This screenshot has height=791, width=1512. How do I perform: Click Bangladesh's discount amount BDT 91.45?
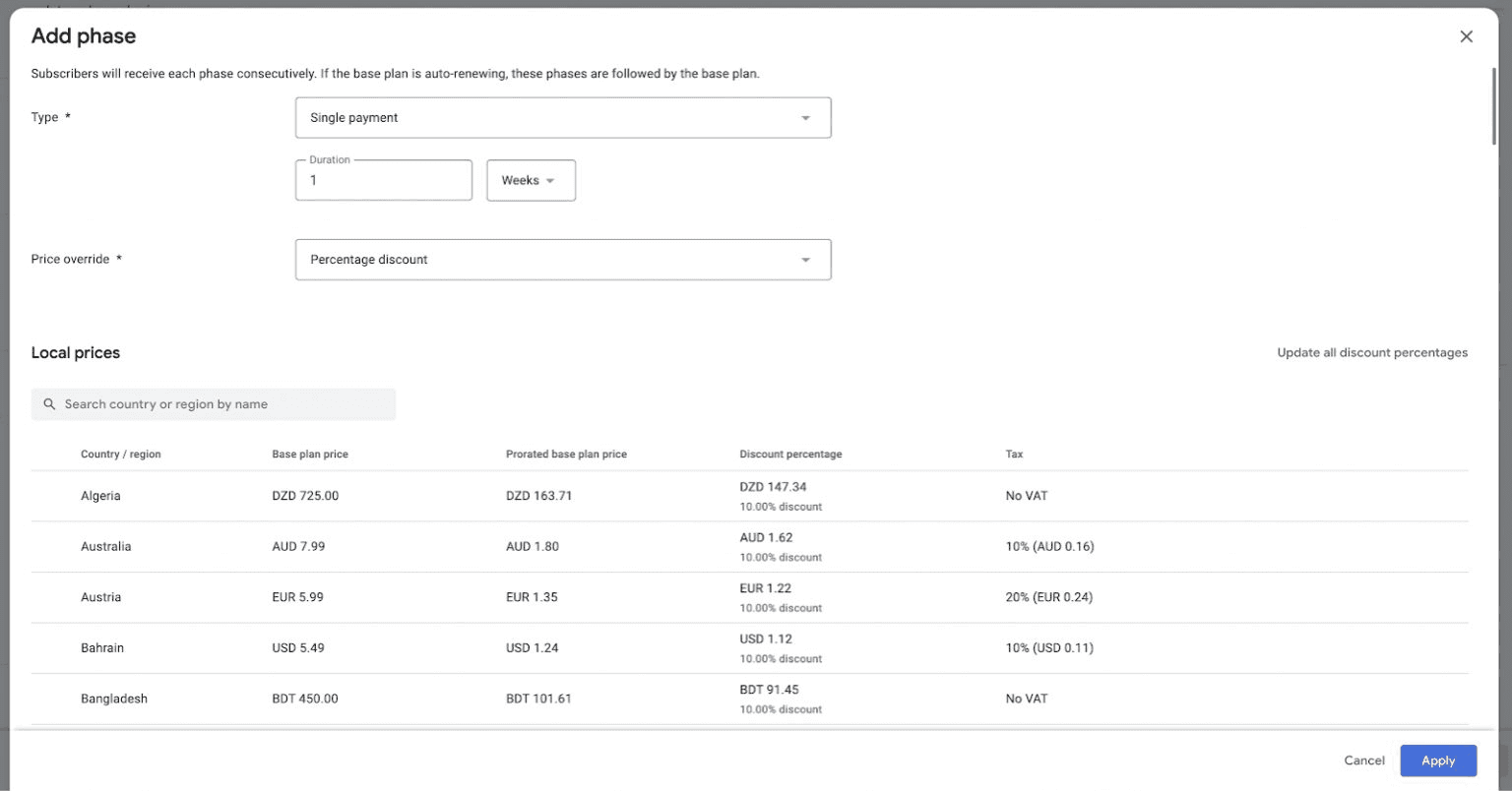pos(769,690)
